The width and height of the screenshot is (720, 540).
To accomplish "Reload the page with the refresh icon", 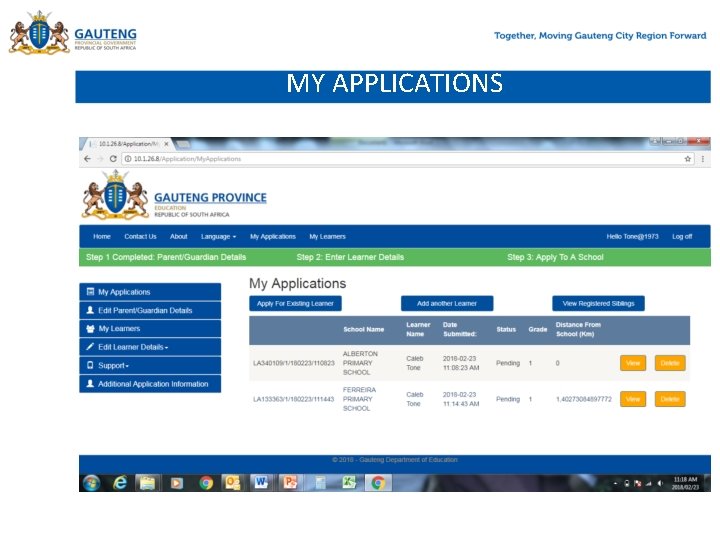I will click(x=113, y=159).
